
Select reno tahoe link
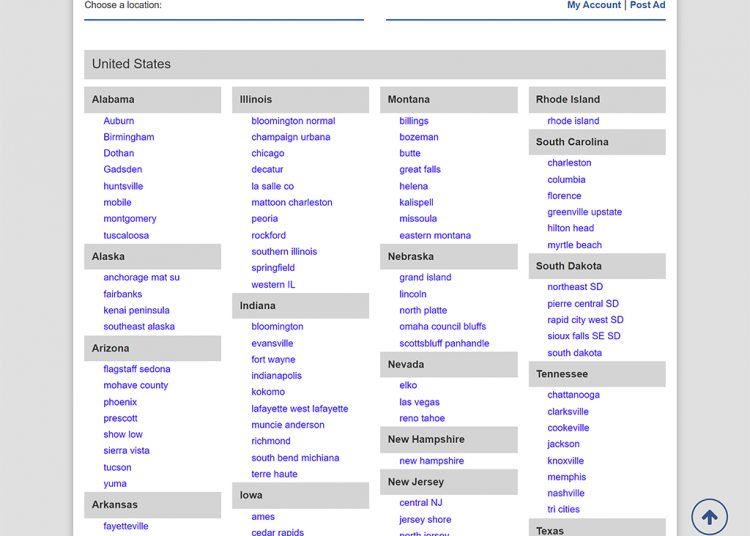(422, 419)
